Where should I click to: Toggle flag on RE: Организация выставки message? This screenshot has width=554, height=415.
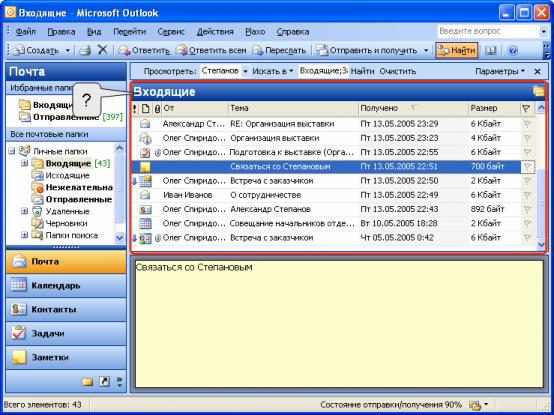[527, 124]
